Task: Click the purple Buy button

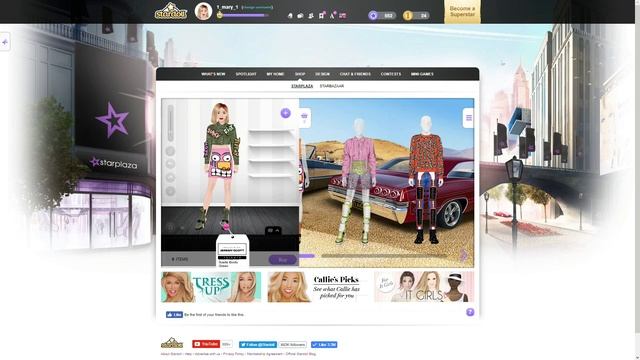Action: pyautogui.click(x=282, y=260)
